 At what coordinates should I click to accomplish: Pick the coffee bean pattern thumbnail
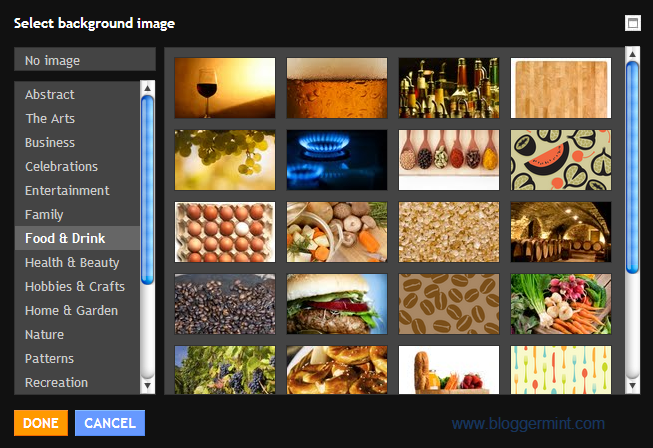pos(449,304)
